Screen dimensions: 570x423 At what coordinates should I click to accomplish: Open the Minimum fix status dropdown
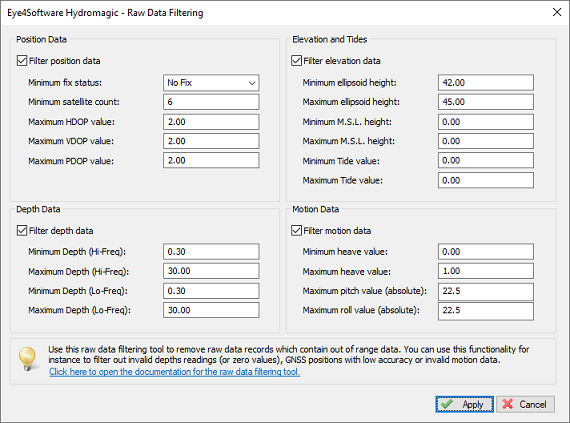click(x=211, y=83)
